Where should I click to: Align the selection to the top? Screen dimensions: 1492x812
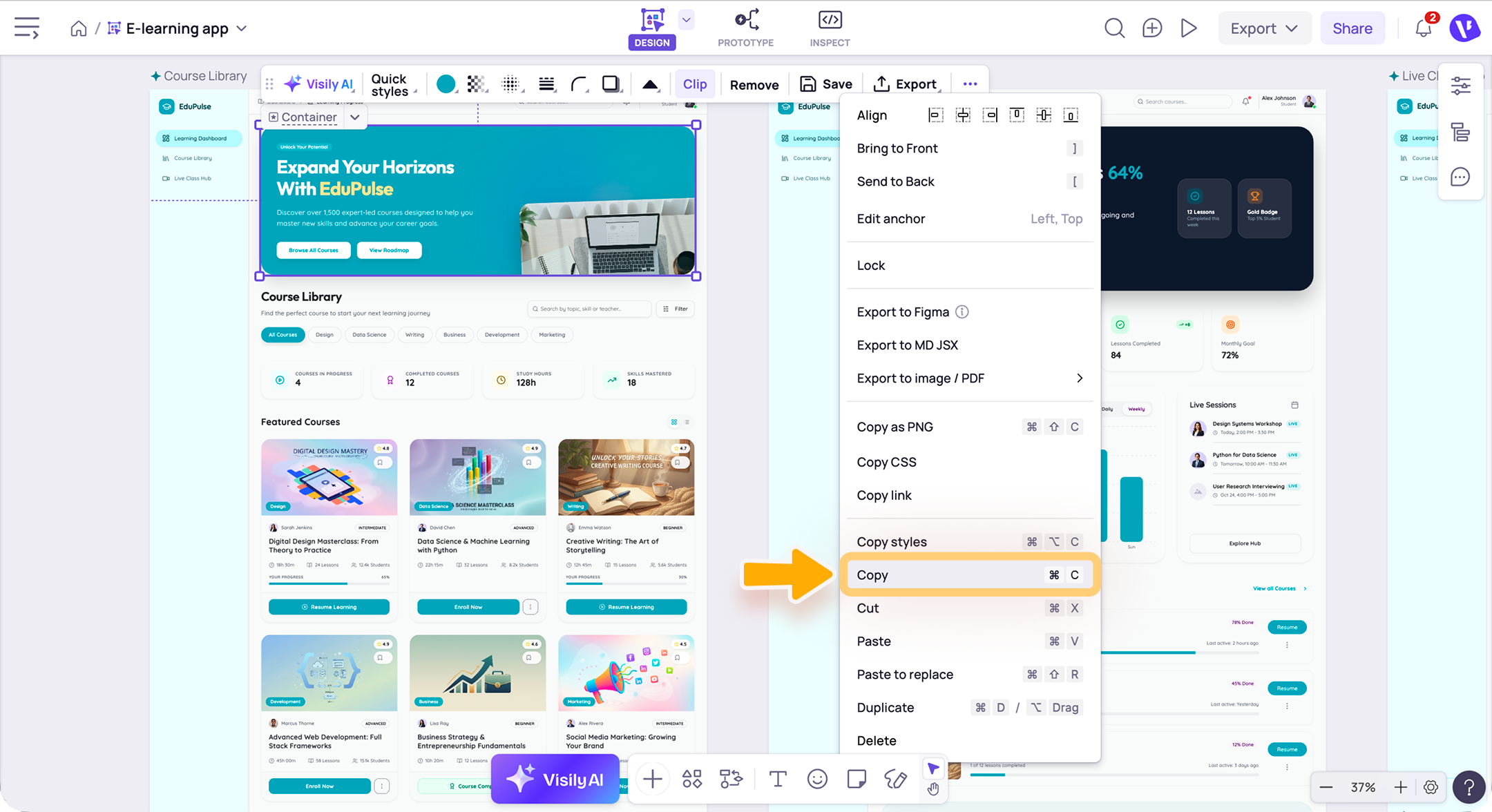pyautogui.click(x=1017, y=115)
